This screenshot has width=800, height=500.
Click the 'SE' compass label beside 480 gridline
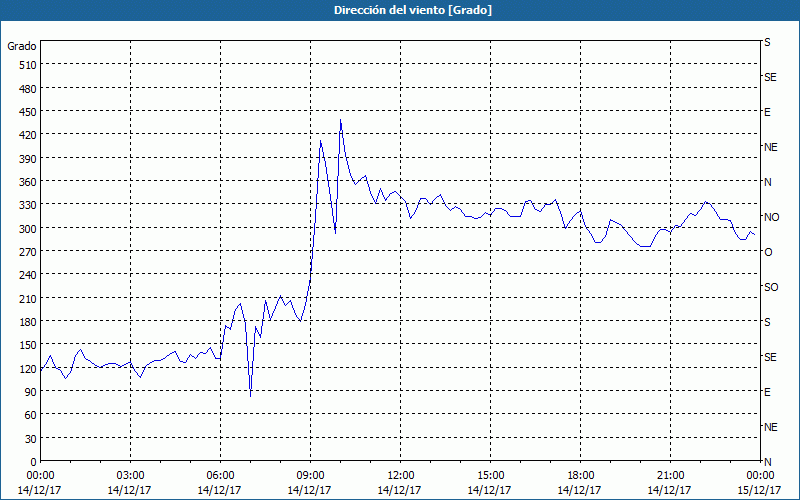tap(770, 77)
